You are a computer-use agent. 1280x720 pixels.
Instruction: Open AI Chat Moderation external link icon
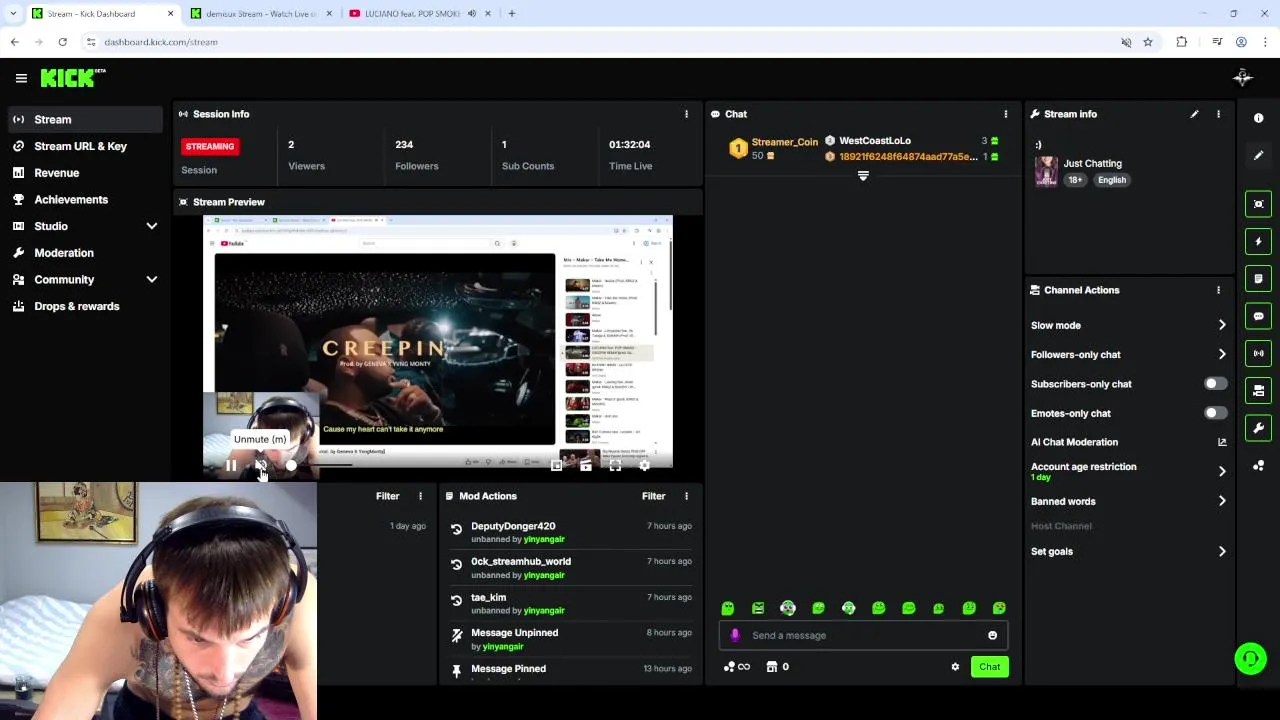(1222, 442)
